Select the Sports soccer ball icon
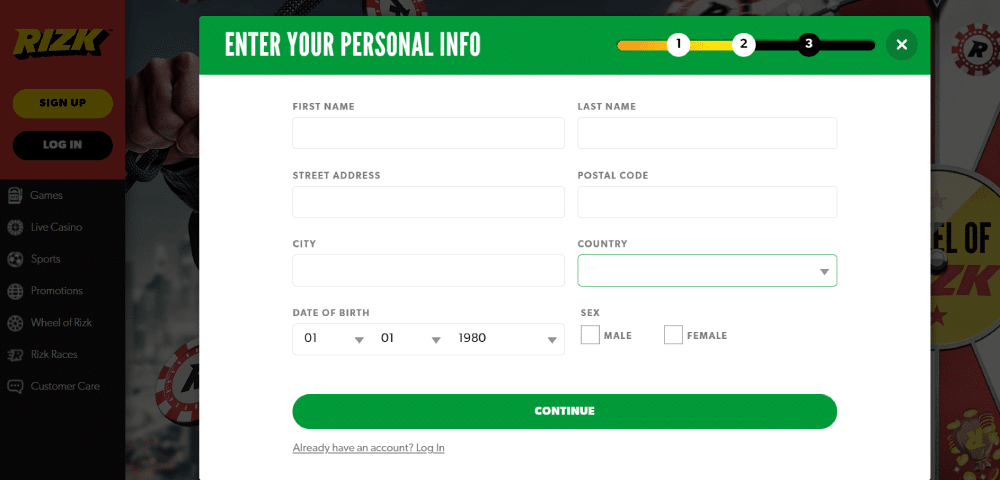 tap(15, 259)
